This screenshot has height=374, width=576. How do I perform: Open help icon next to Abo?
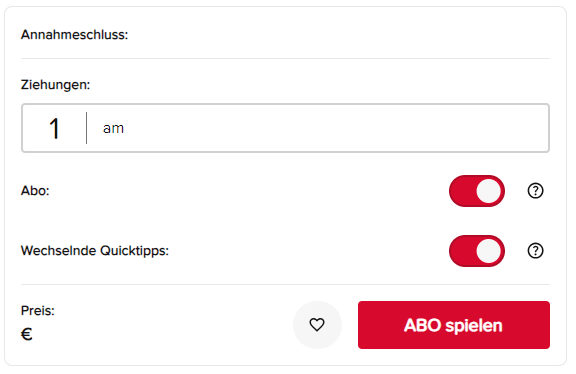pos(535,191)
